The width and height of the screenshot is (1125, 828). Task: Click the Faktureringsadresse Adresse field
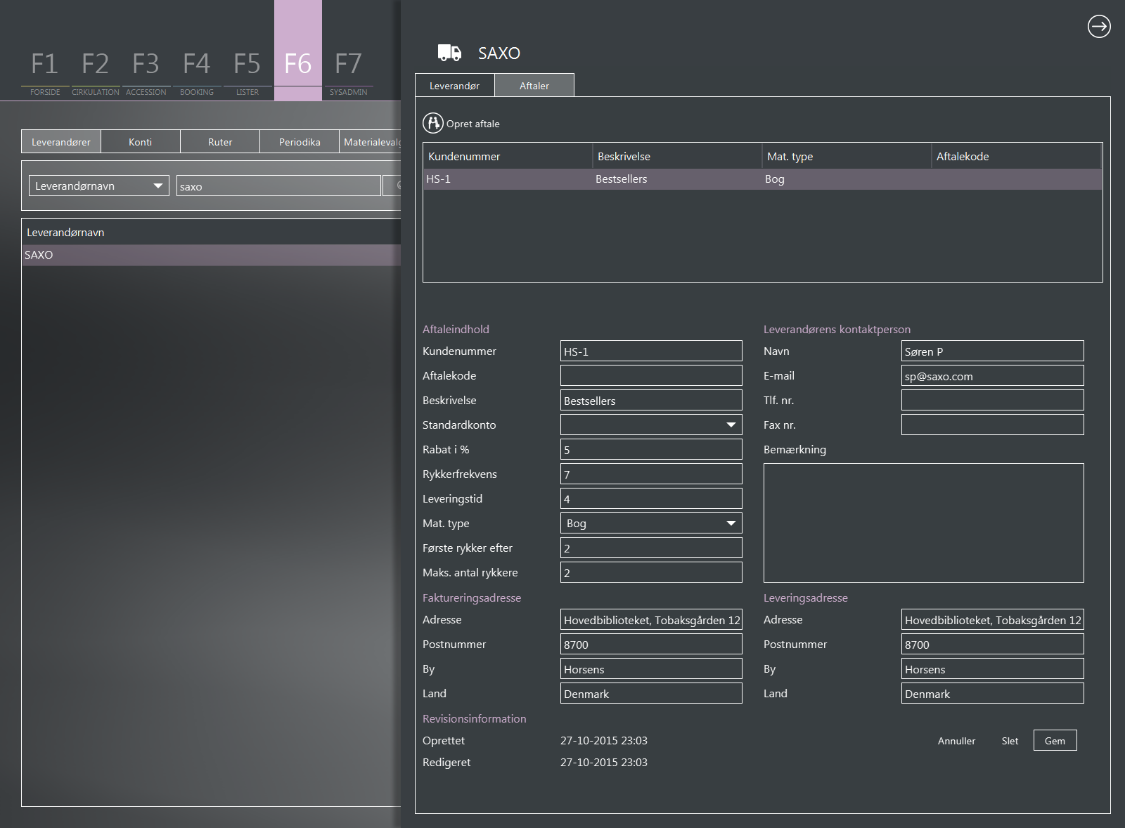click(651, 619)
